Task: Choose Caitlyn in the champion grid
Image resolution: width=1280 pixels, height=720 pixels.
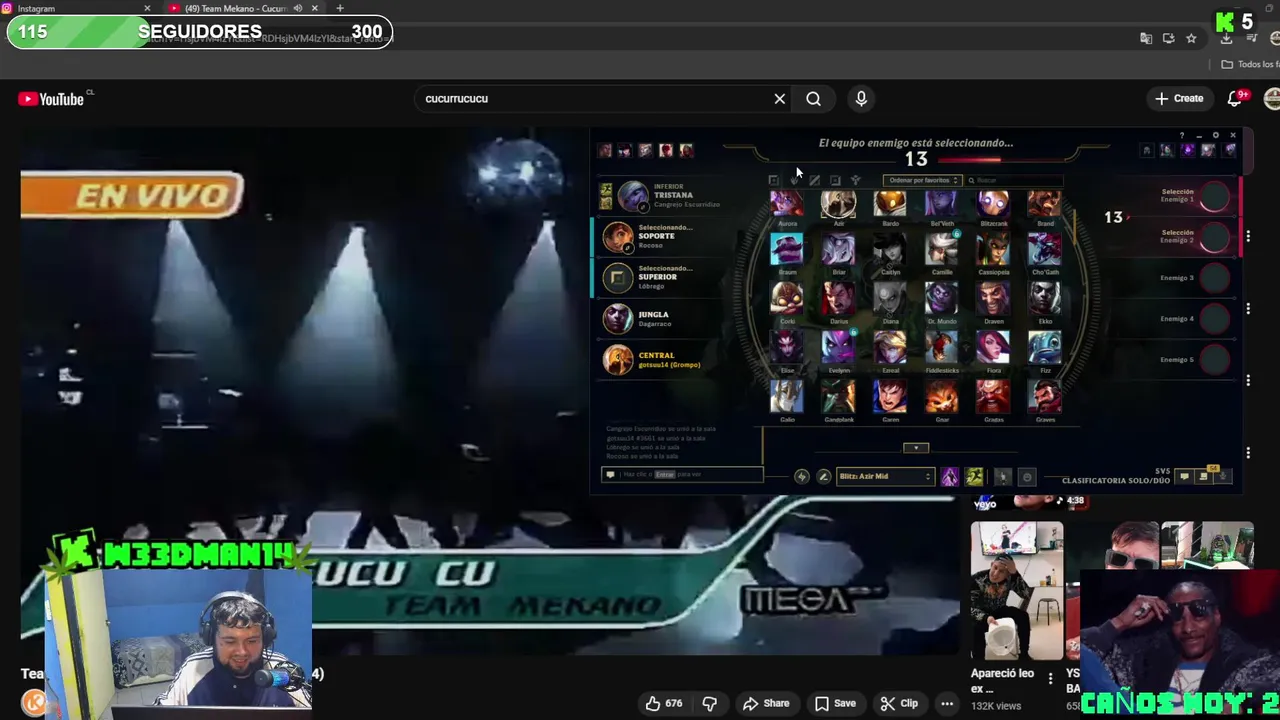Action: click(890, 249)
